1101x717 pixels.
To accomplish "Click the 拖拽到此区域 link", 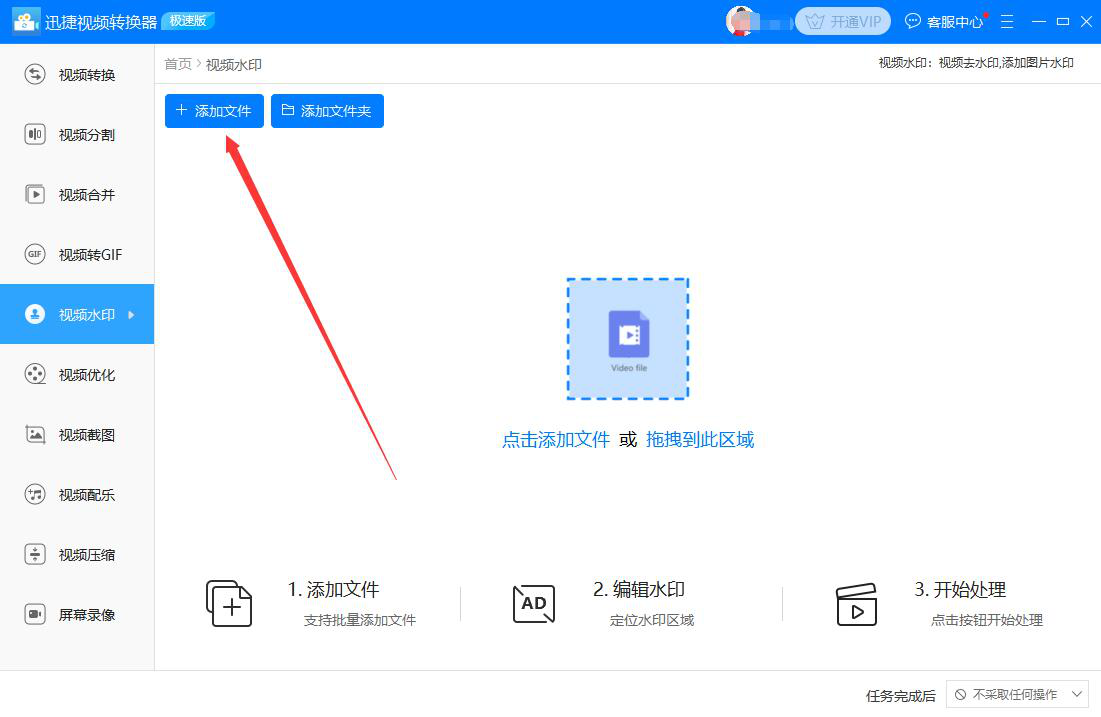I will tap(699, 440).
